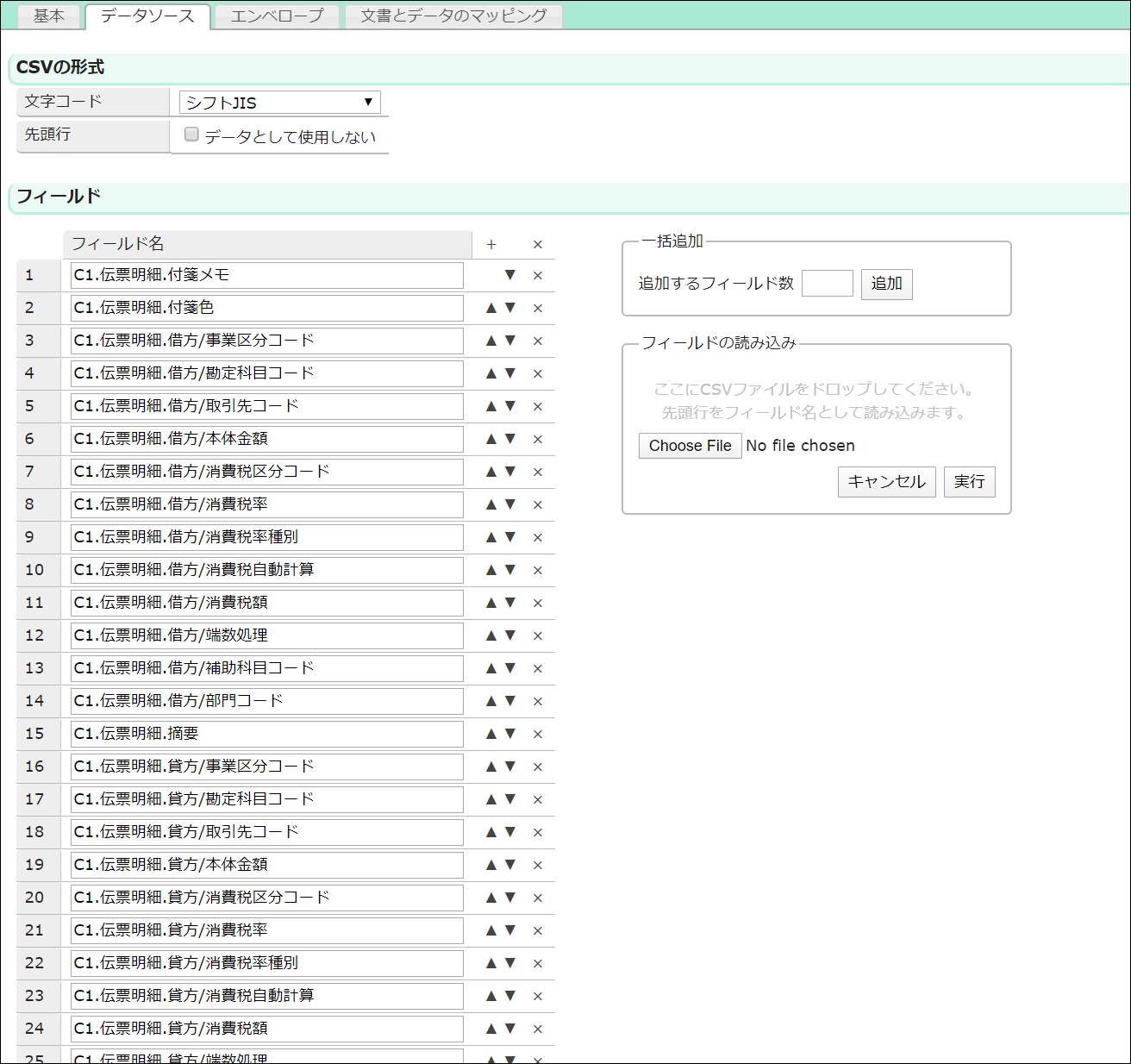Screen dimensions: 1131x1064
Task: Click the plus icon to add a field
Action: point(491,245)
